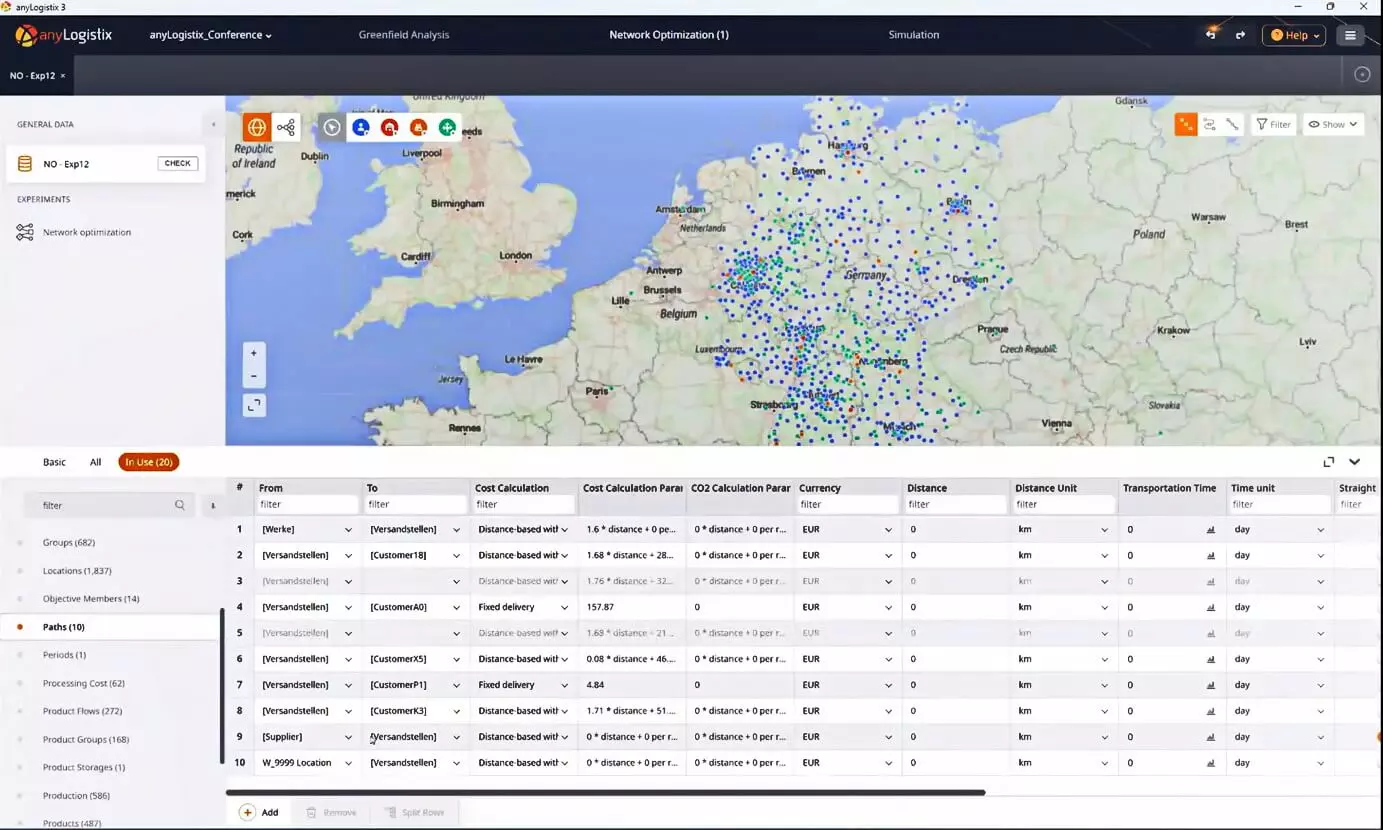Open Cost Calculation dropdown in row 4
1383x830 pixels.
click(x=564, y=607)
